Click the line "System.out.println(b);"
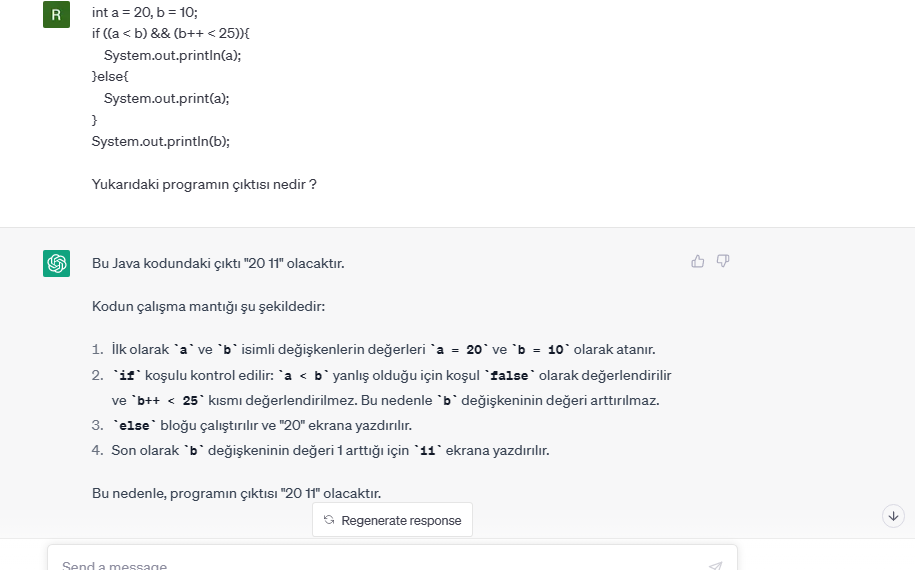Screen dimensions: 915x570 click(x=161, y=141)
